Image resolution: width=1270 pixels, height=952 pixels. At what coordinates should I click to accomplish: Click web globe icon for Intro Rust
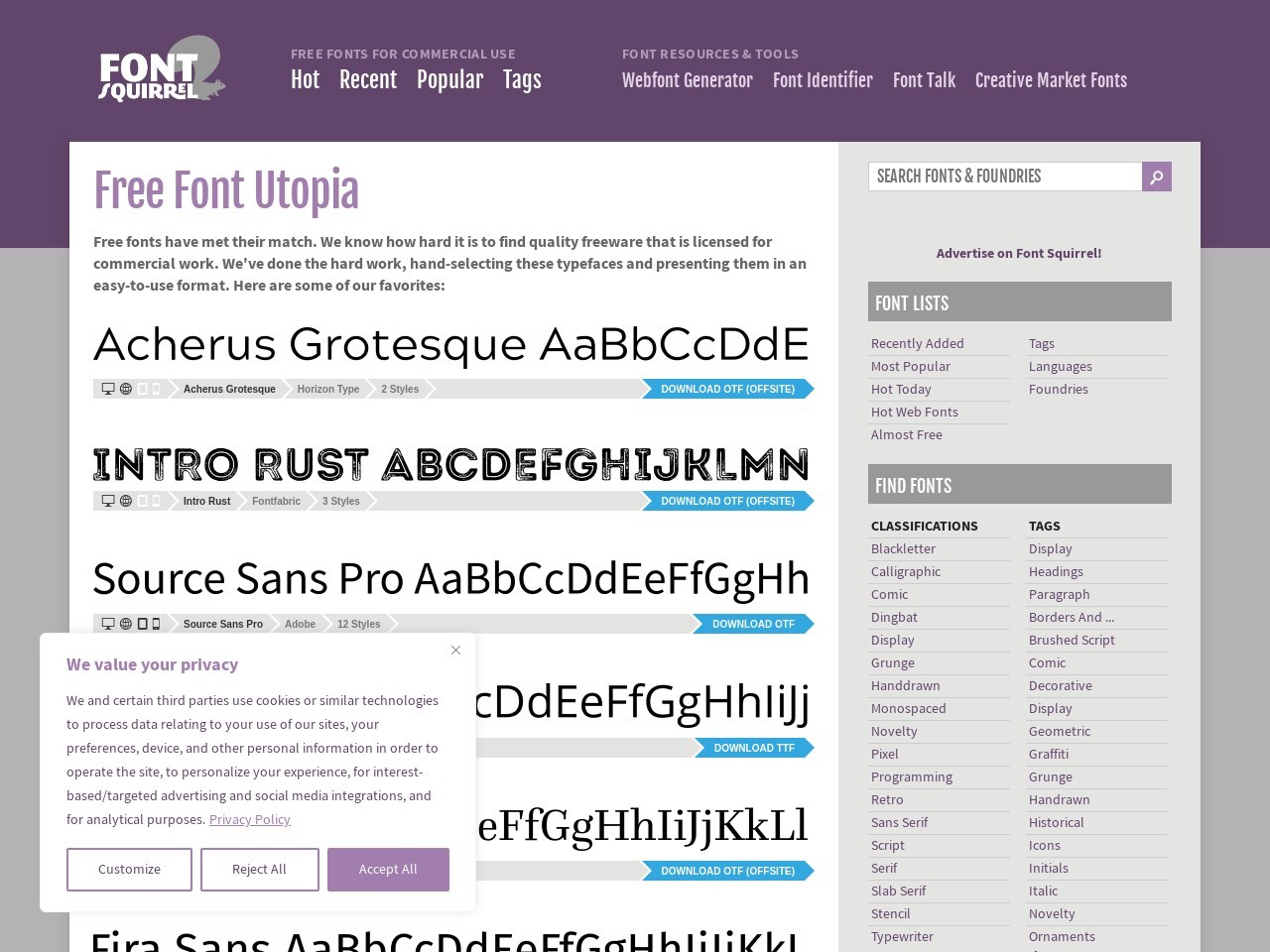click(x=126, y=501)
